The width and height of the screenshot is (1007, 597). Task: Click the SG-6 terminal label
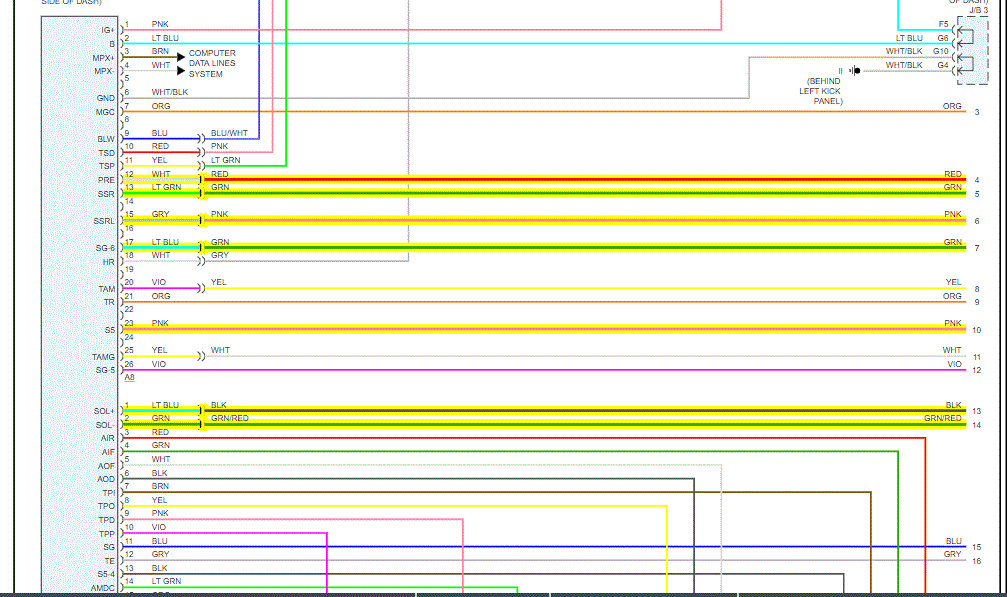point(105,248)
